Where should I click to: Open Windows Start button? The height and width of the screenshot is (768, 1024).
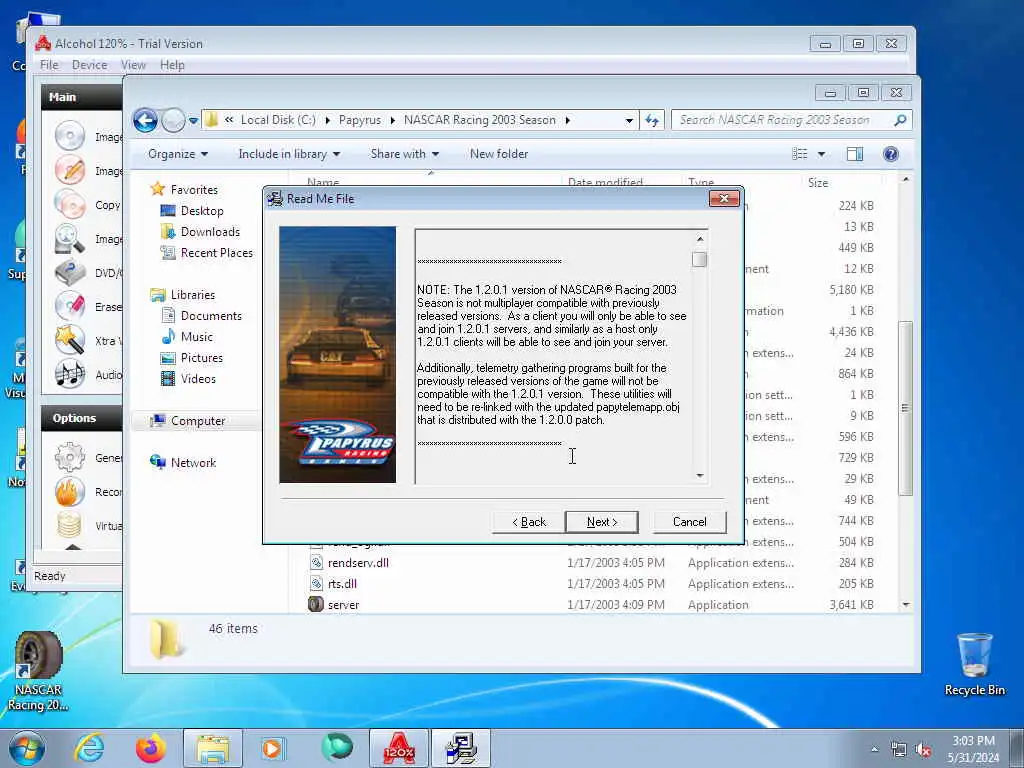point(27,748)
